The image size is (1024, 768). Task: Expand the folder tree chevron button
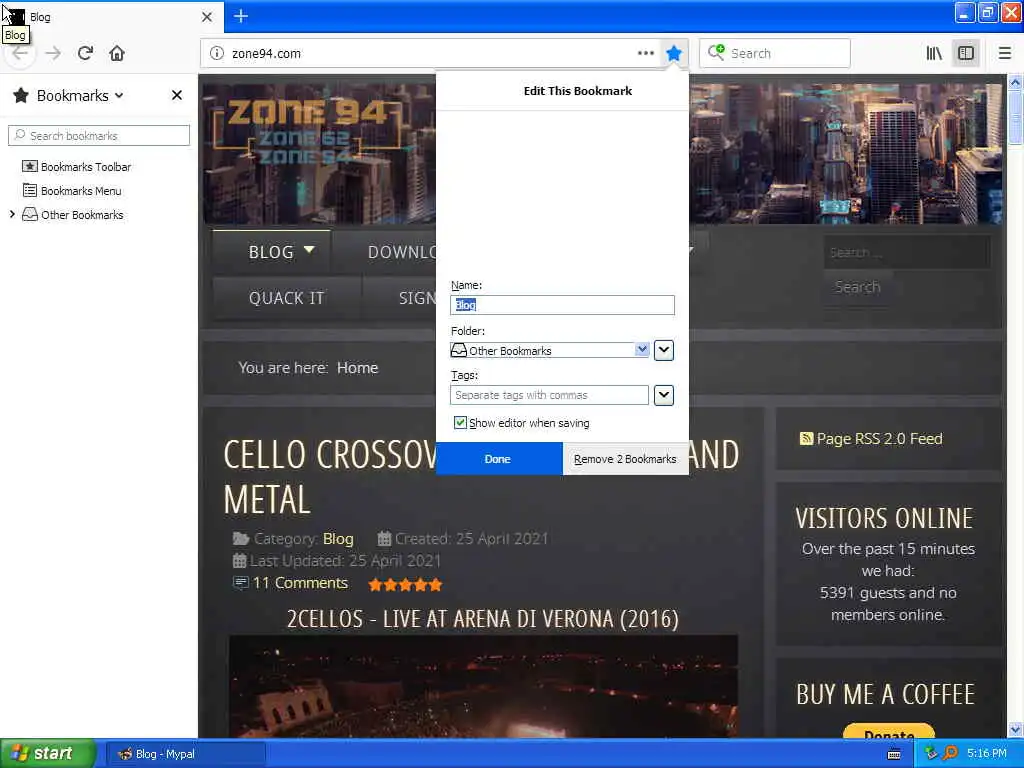[664, 350]
